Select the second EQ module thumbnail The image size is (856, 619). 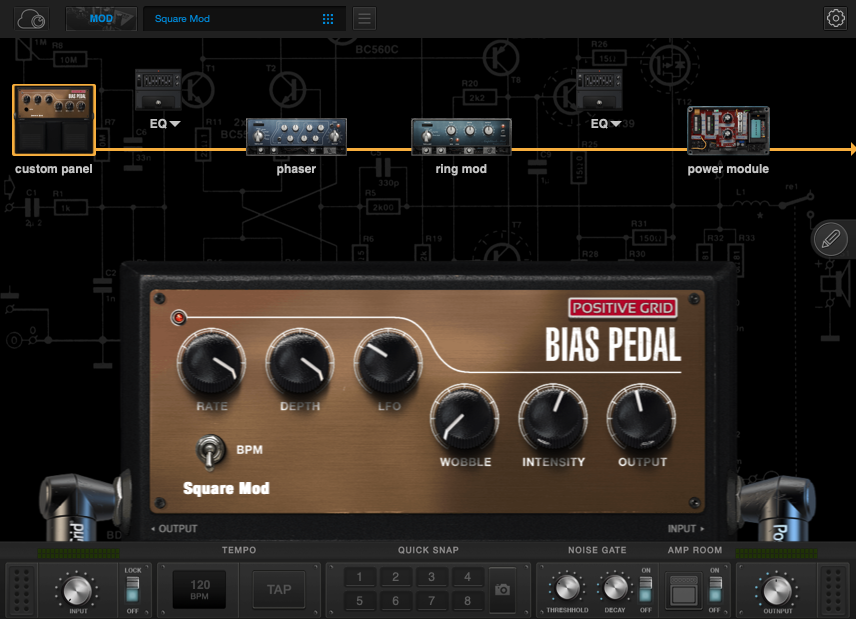tap(599, 90)
